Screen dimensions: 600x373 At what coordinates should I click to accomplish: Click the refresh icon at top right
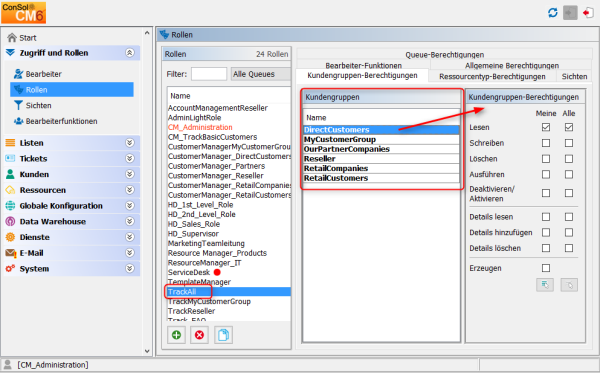point(553,13)
